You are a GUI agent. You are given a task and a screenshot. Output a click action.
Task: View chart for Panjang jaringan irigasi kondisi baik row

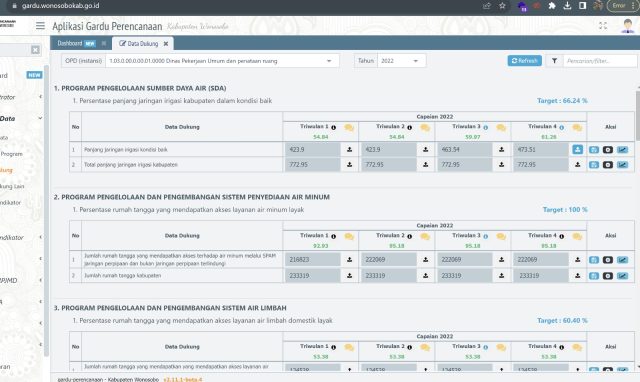coord(622,150)
